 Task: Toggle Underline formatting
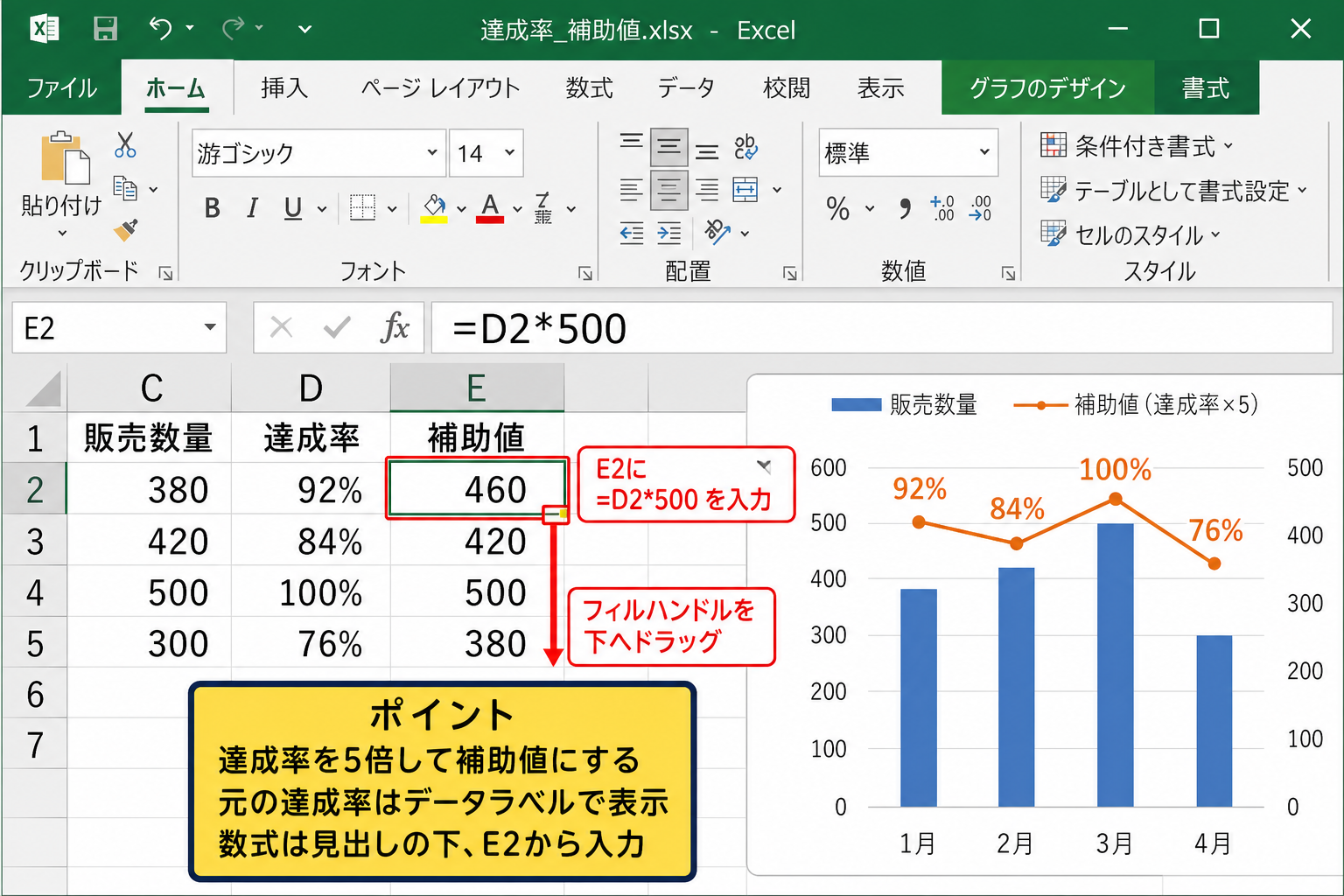click(x=293, y=208)
